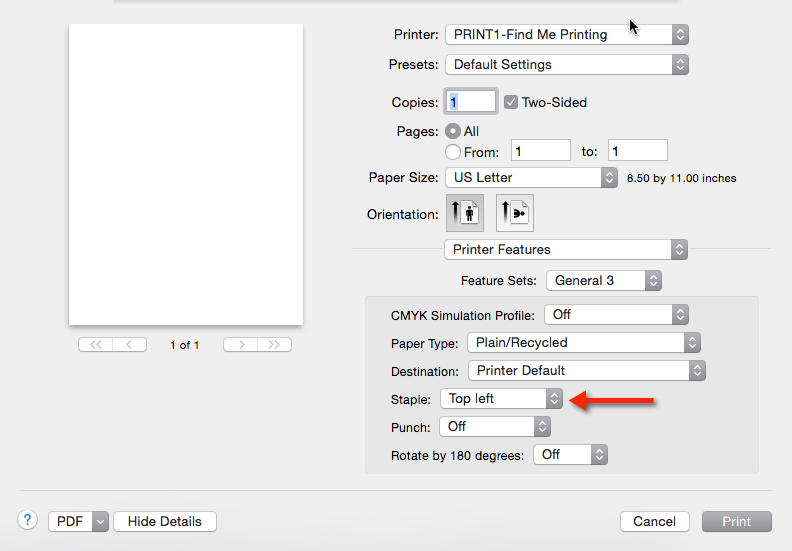This screenshot has width=792, height=551.
Task: Go to next preview page arrow
Action: [240, 344]
